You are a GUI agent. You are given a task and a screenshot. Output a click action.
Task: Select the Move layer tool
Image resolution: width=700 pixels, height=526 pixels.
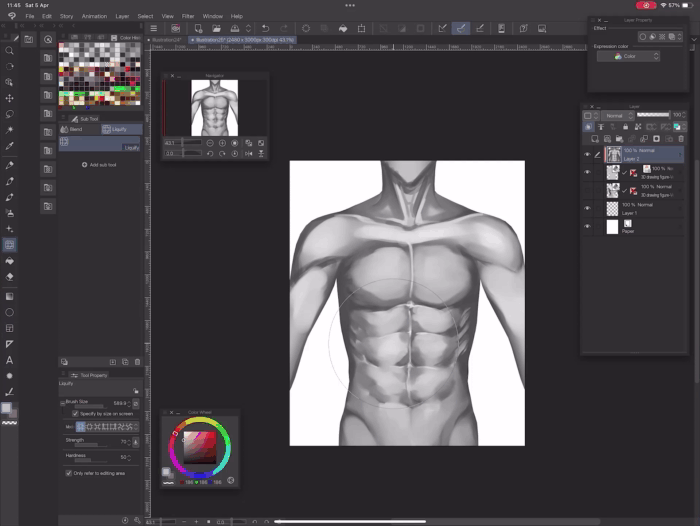(10, 98)
